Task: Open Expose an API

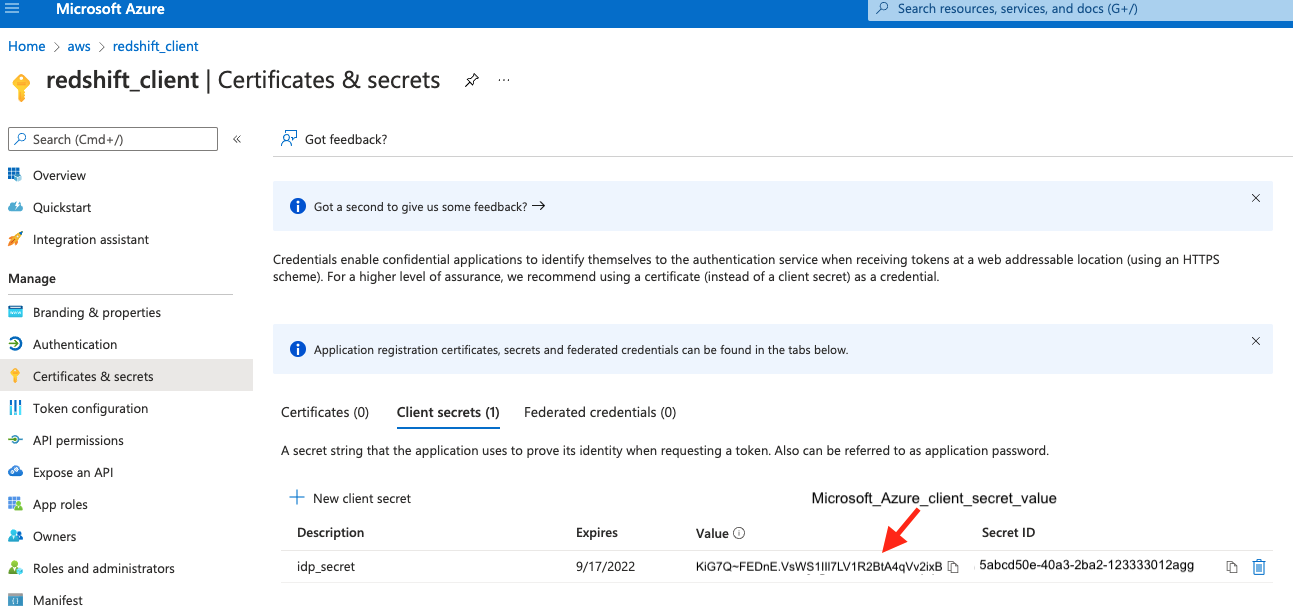Action: click(73, 472)
